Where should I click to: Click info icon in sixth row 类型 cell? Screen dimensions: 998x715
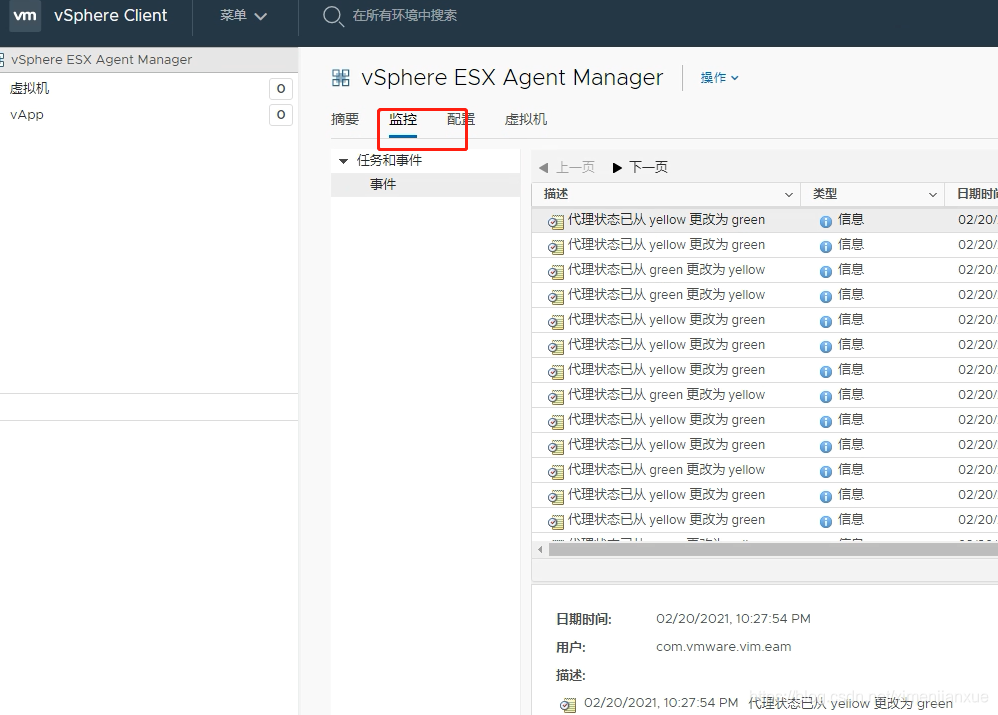826,346
